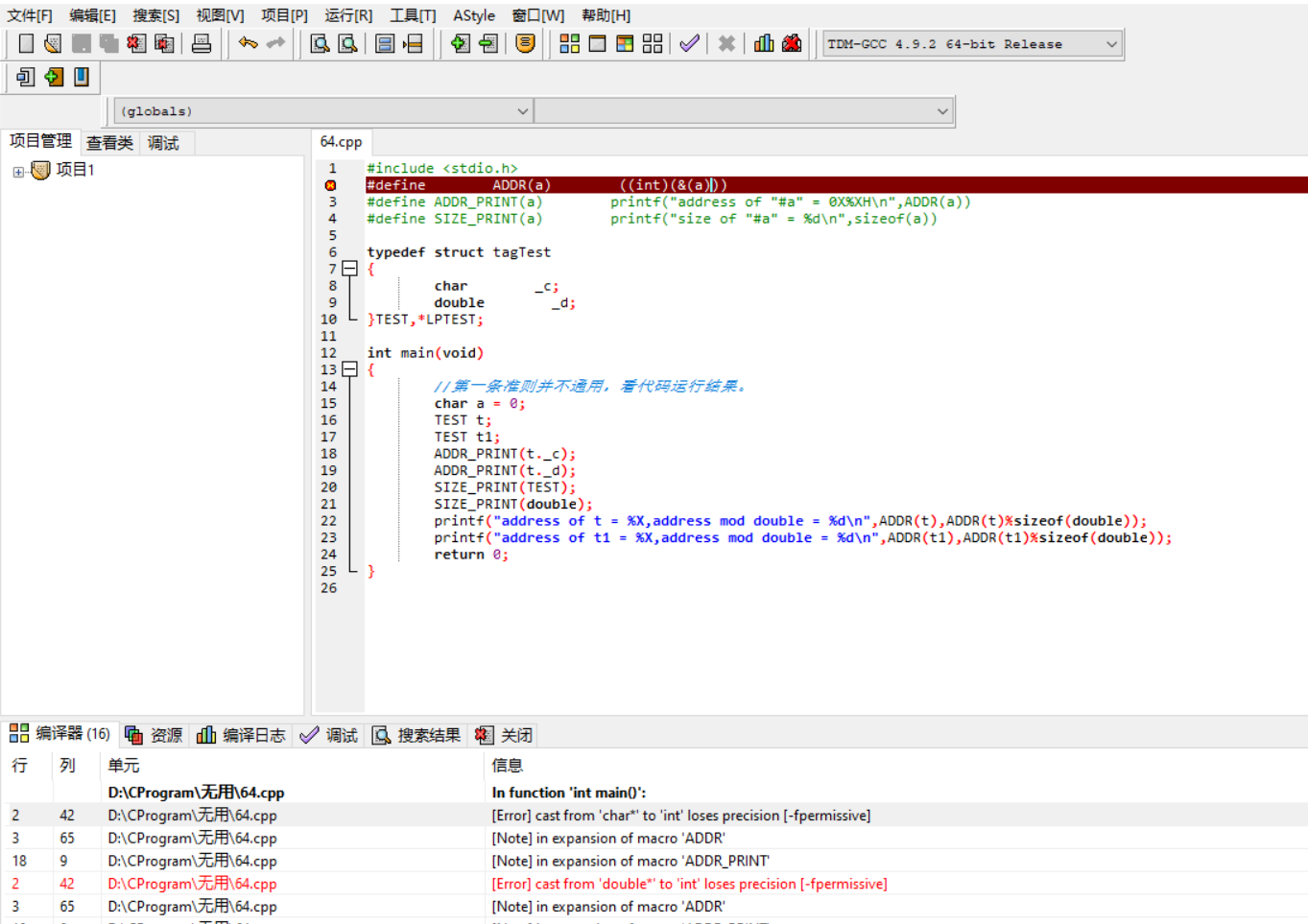
Task: Click the goto function toolbar icon
Action: (x=385, y=43)
